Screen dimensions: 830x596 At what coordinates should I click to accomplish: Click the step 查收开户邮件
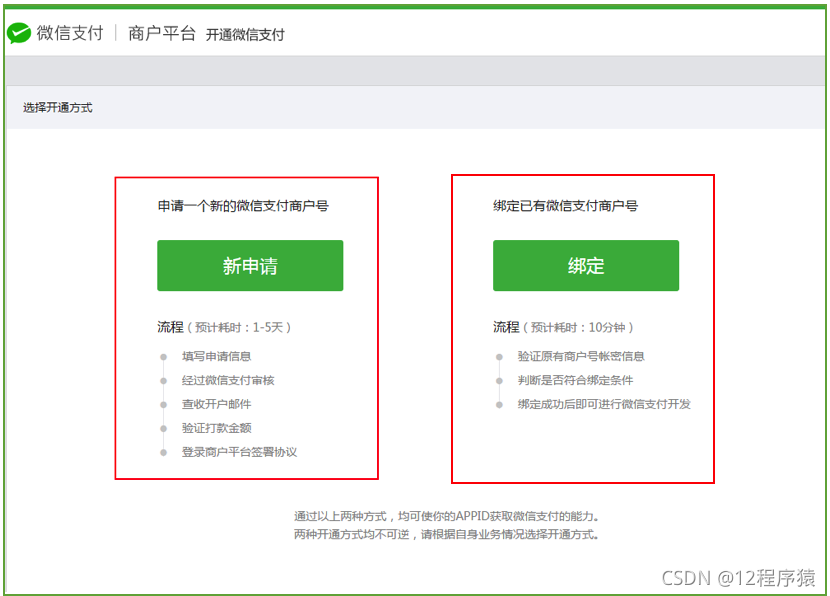(x=216, y=404)
